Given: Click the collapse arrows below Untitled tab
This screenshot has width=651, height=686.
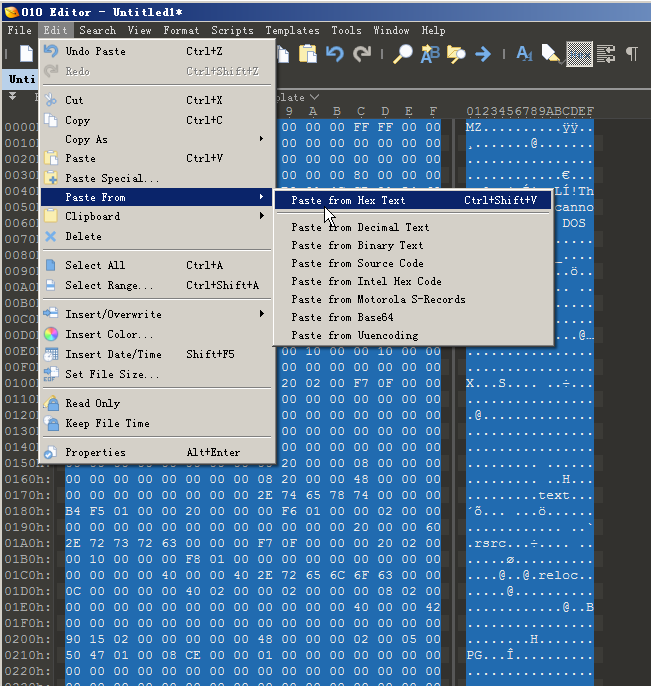Looking at the screenshot, I should 12,96.
